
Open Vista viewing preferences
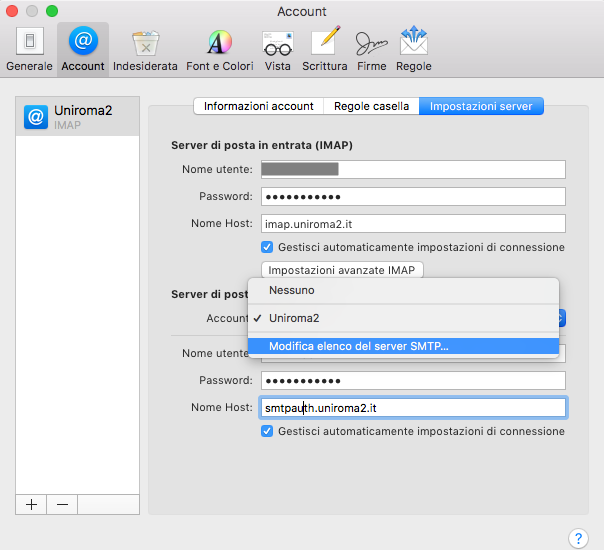coord(277,49)
